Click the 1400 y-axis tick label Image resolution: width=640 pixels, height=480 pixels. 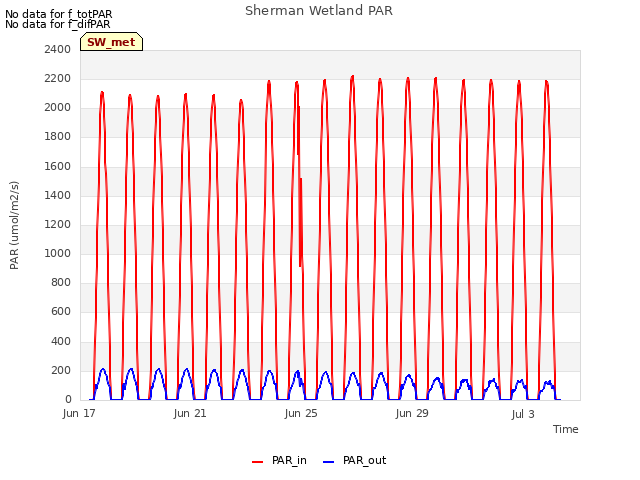point(58,196)
